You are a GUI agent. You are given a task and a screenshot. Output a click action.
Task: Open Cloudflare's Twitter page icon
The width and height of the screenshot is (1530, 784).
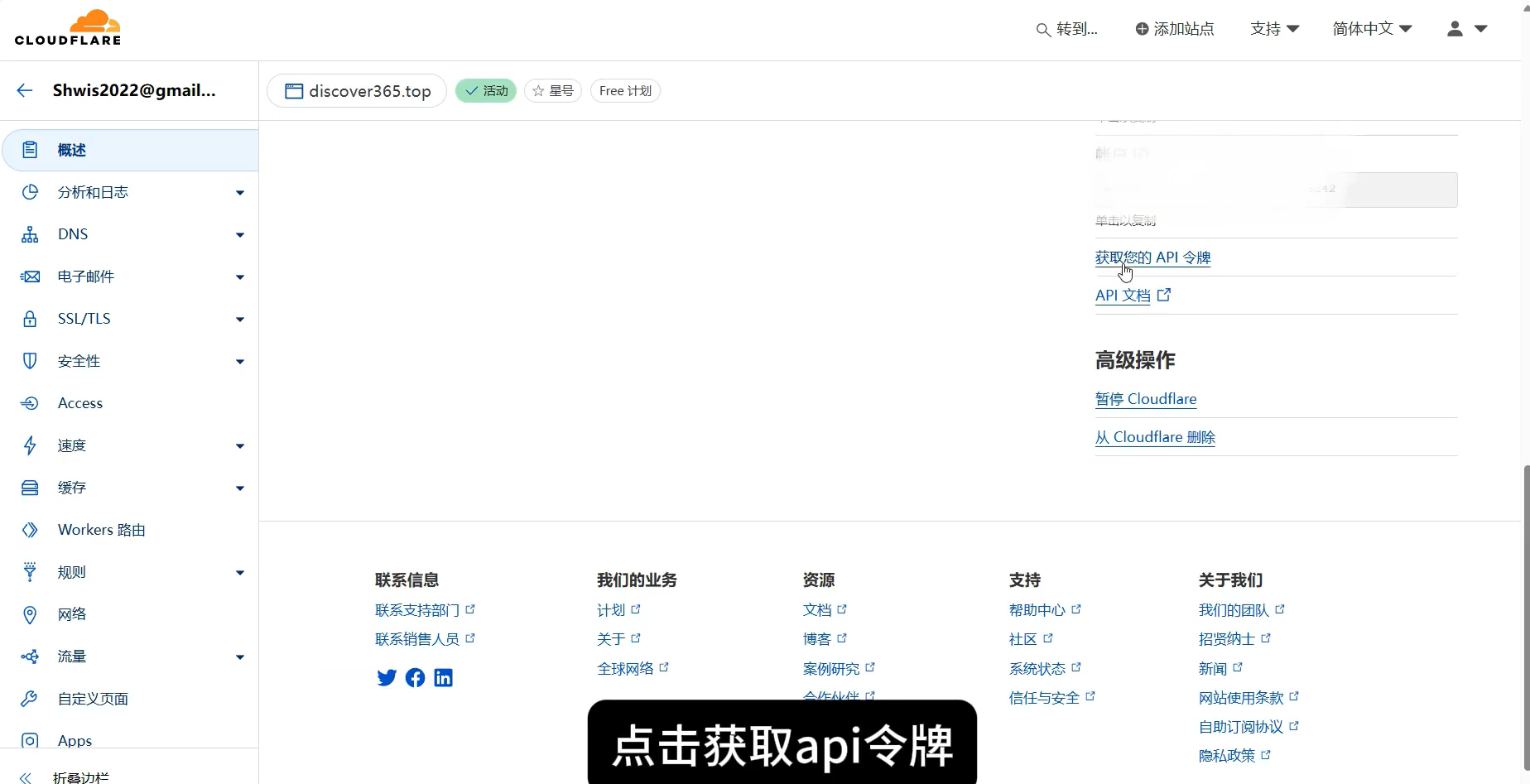387,678
